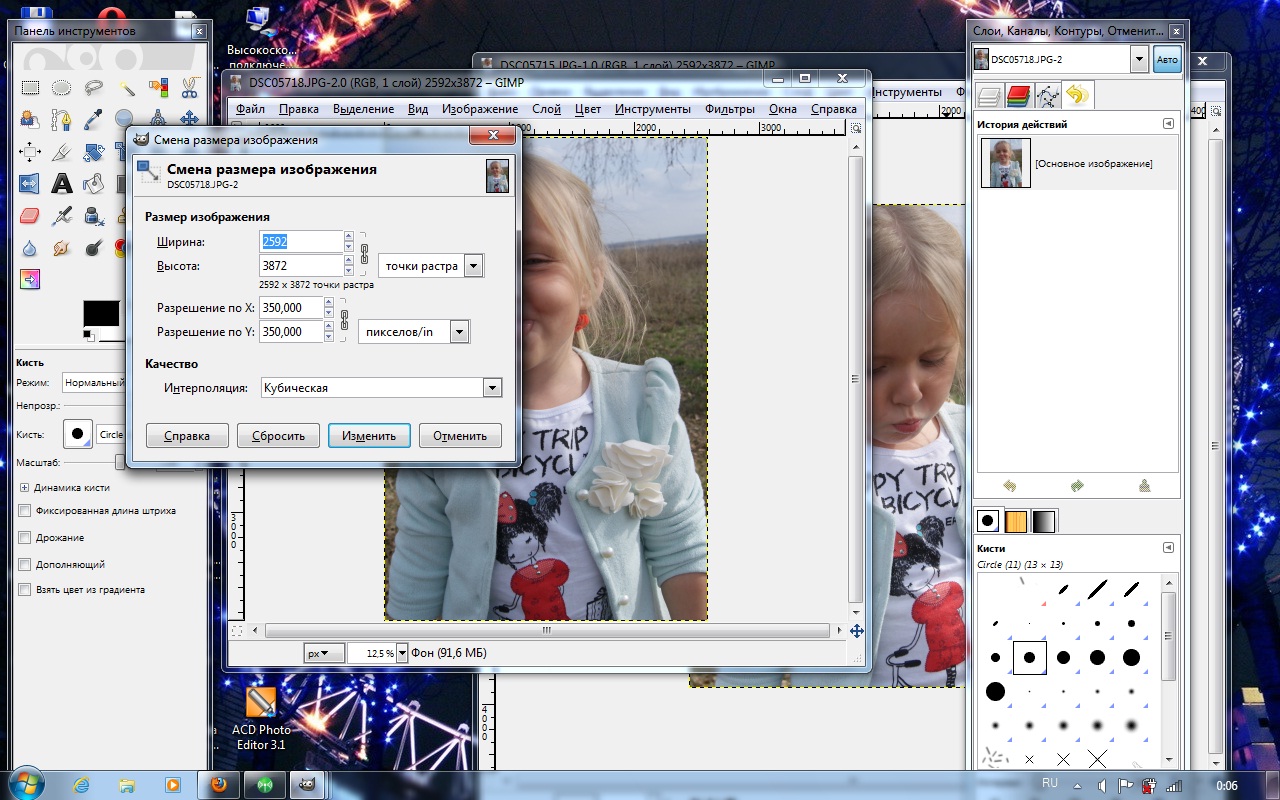Viewport: 1280px width, 800px height.
Task: Switch to Paths tab in dock
Action: click(x=1048, y=96)
